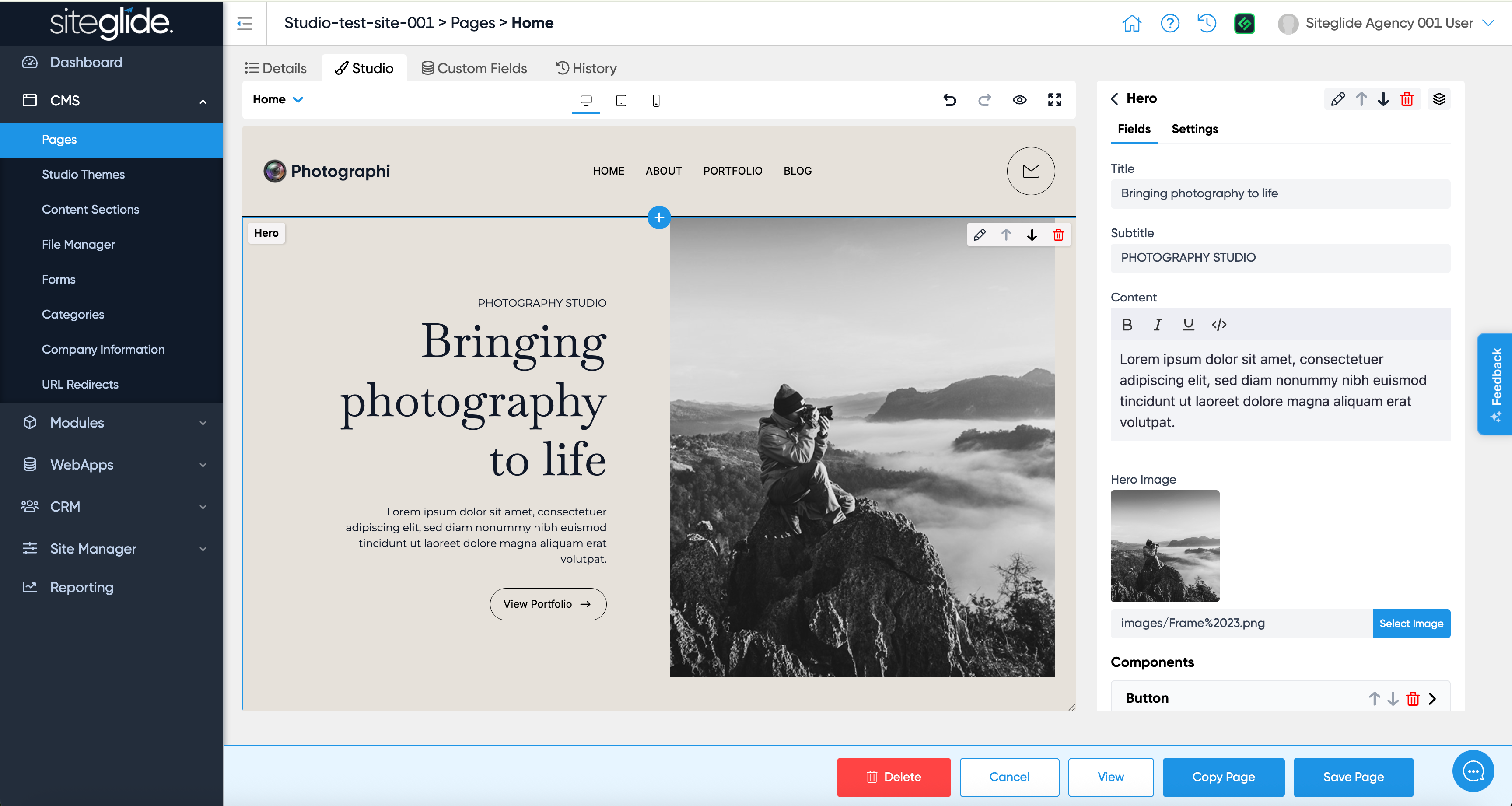Switch to mobile device preview
The image size is (1512, 806).
click(x=656, y=100)
